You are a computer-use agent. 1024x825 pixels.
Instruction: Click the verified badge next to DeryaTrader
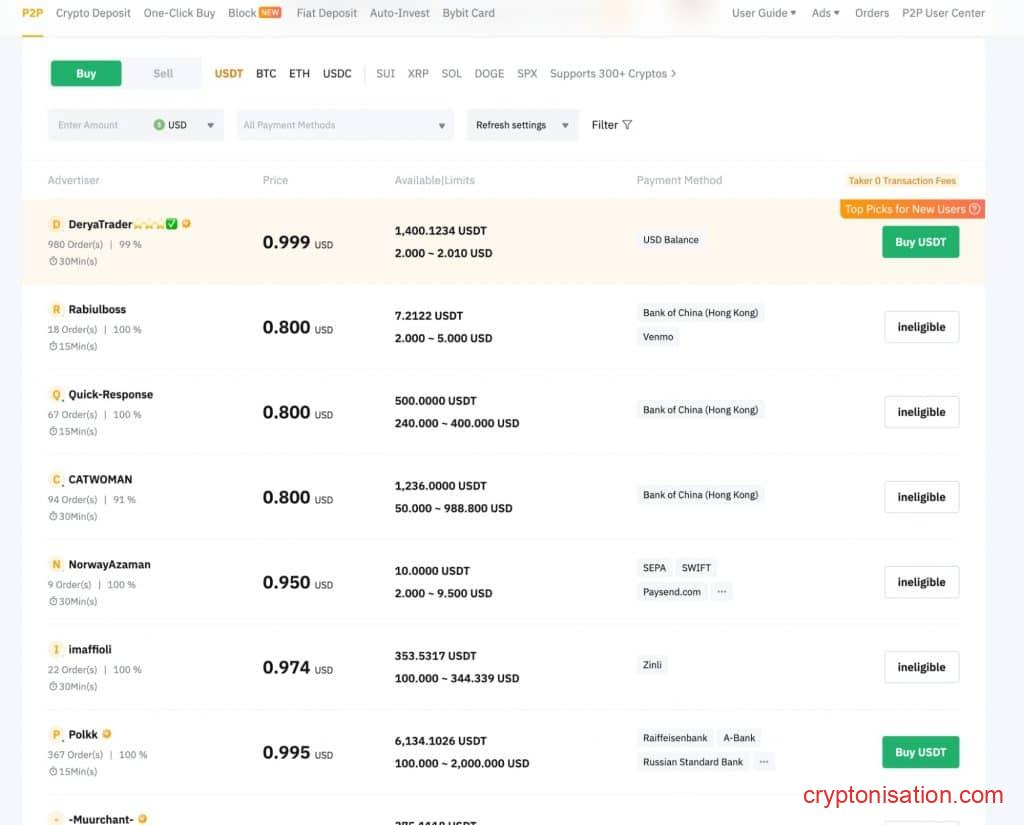[171, 224]
